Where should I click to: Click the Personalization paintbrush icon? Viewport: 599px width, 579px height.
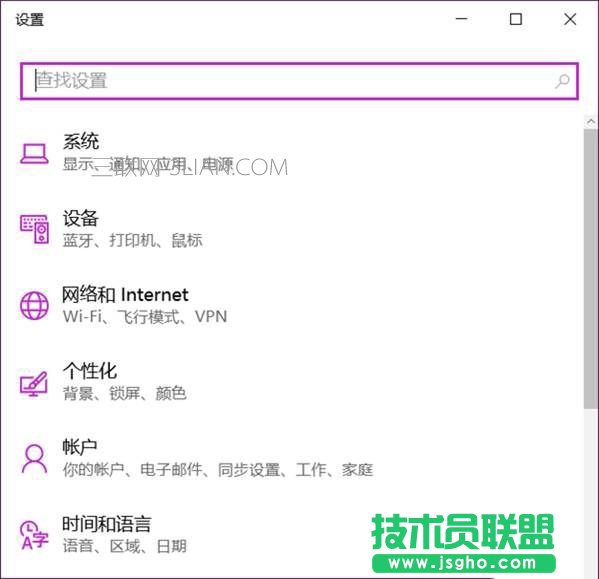[34, 384]
